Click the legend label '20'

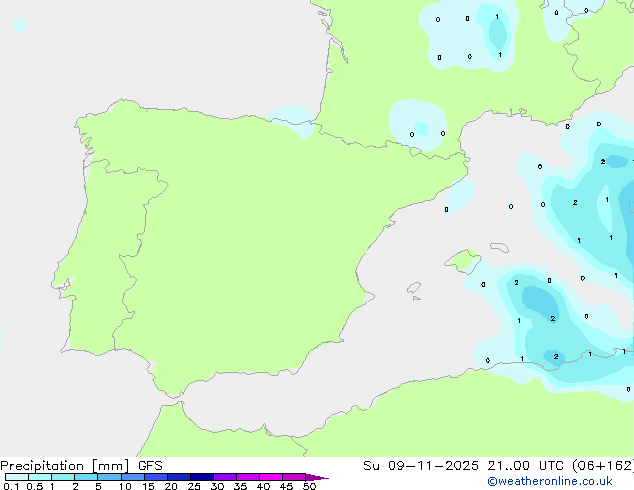171,486
